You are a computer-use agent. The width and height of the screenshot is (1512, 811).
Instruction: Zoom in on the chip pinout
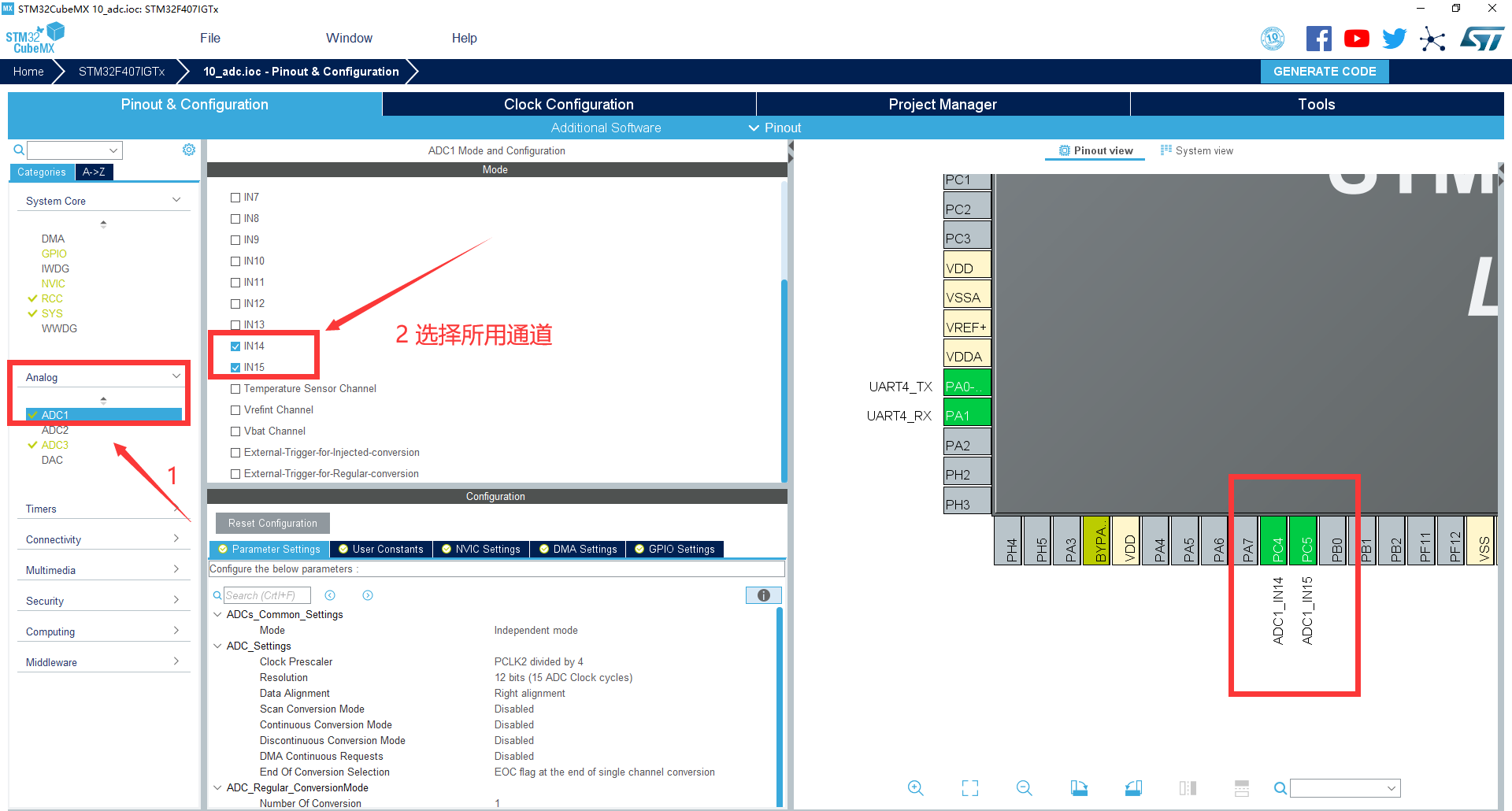915,788
